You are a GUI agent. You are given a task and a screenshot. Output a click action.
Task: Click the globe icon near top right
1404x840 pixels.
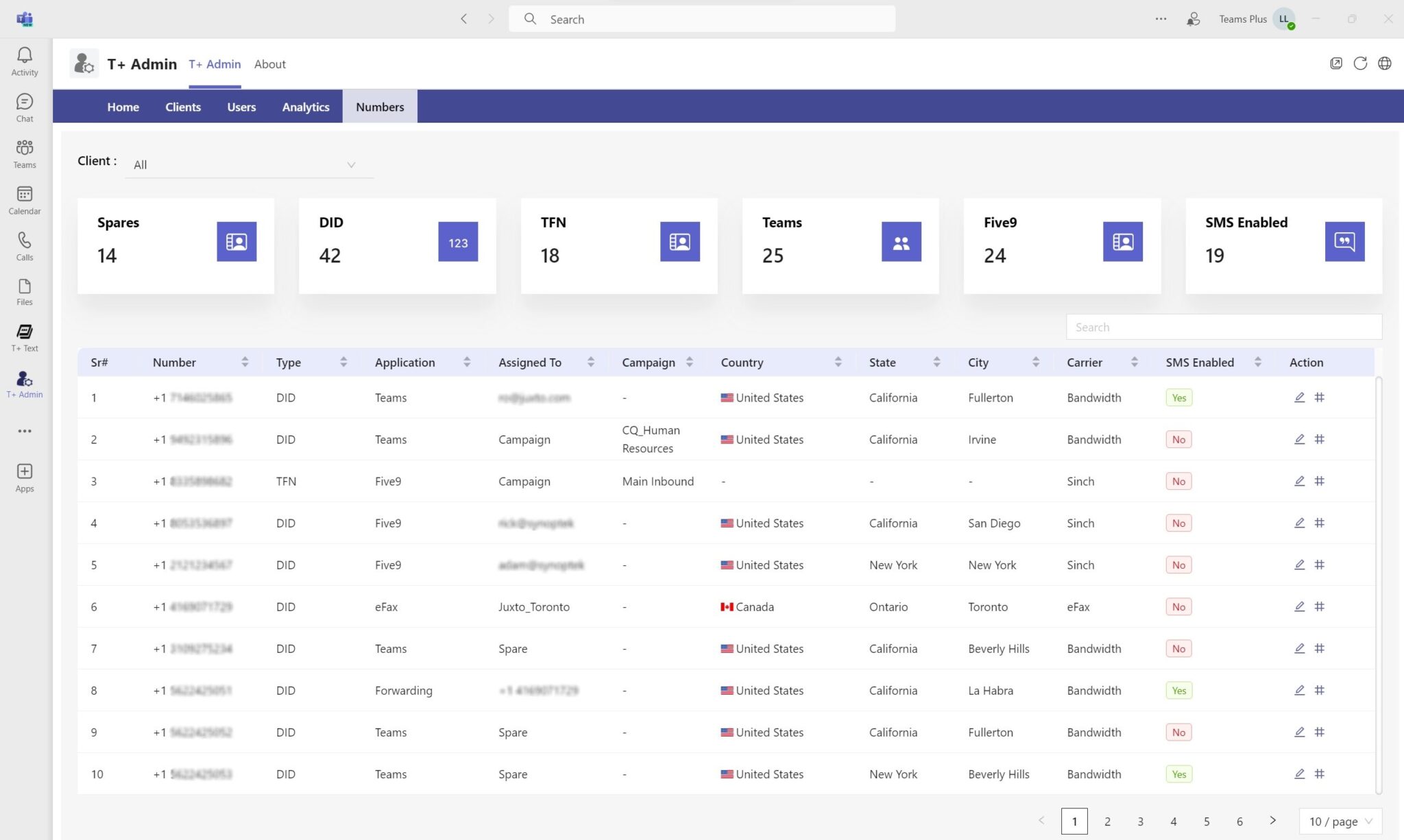pyautogui.click(x=1385, y=62)
